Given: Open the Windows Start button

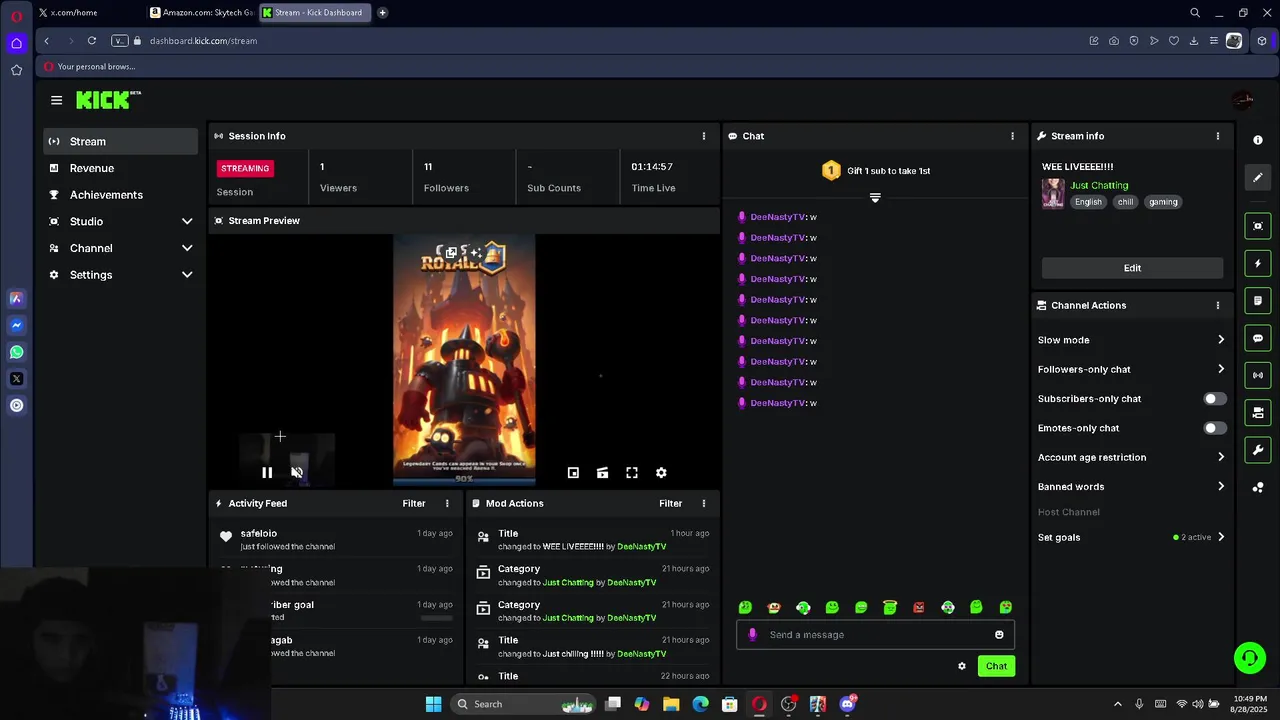Looking at the screenshot, I should point(433,704).
